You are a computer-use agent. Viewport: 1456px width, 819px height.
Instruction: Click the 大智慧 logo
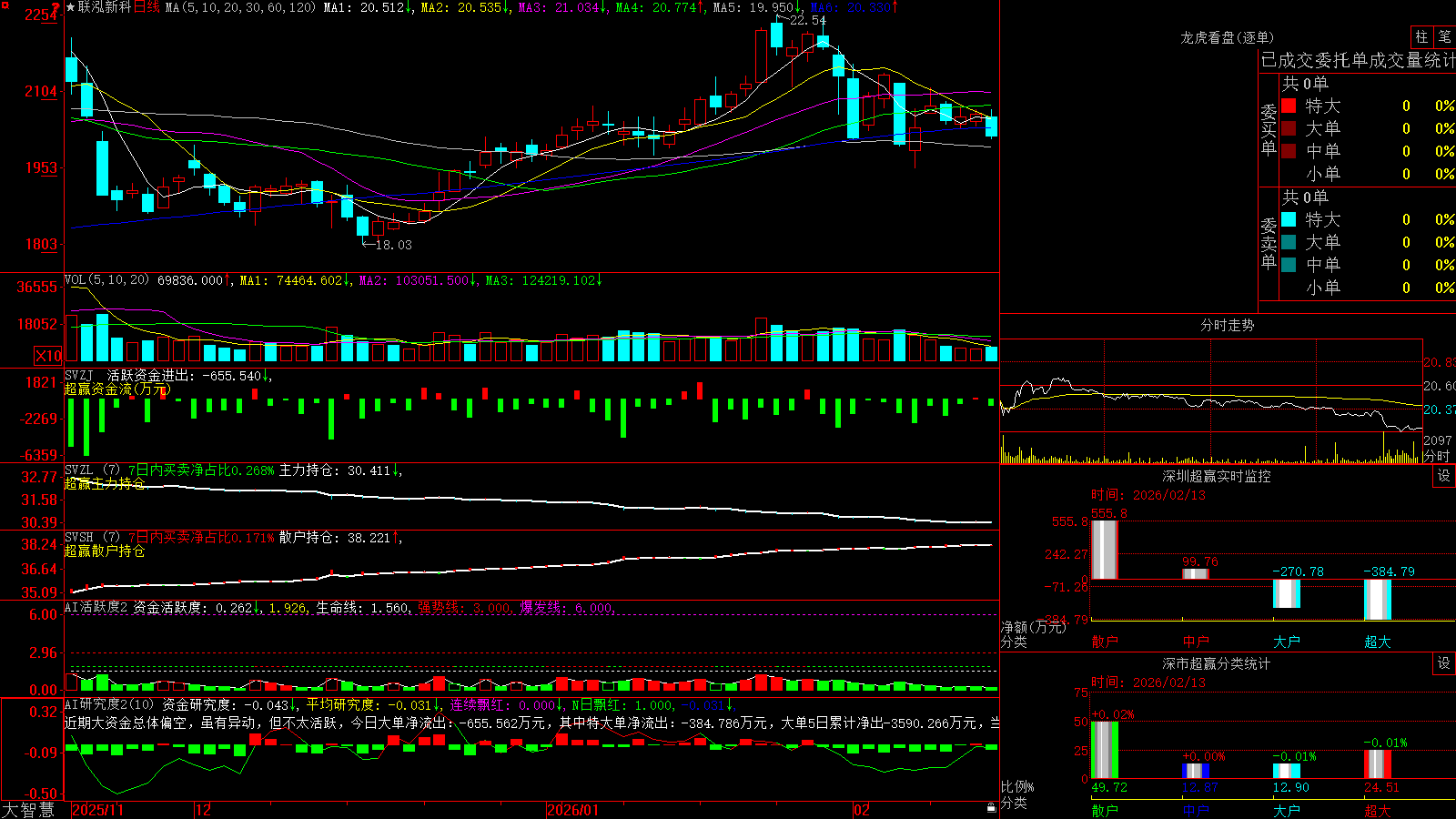coord(28,810)
